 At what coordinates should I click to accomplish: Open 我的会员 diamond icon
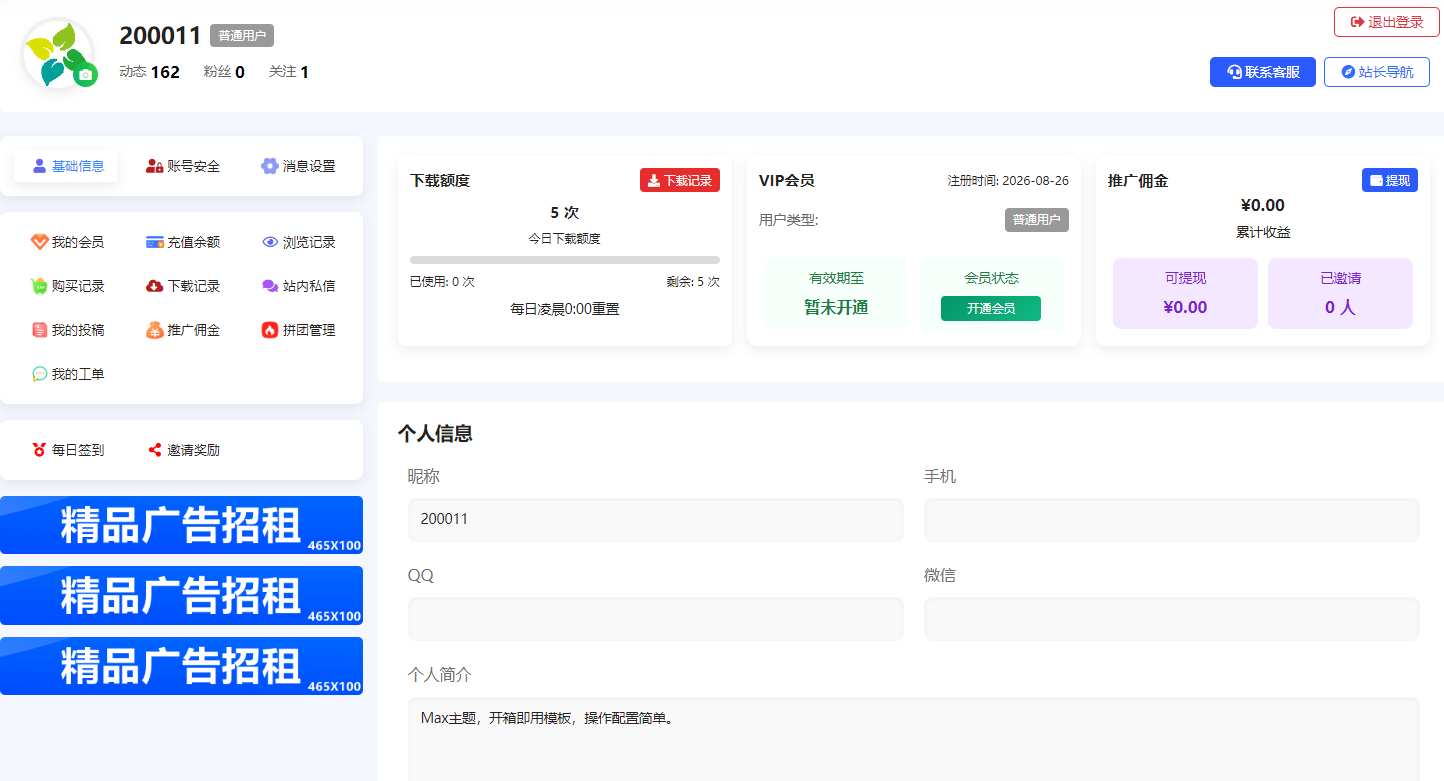pyautogui.click(x=39, y=242)
